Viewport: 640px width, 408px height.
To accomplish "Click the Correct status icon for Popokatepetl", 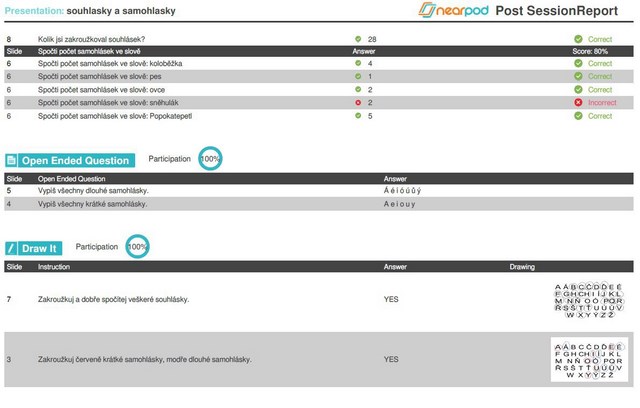I will point(578,116).
